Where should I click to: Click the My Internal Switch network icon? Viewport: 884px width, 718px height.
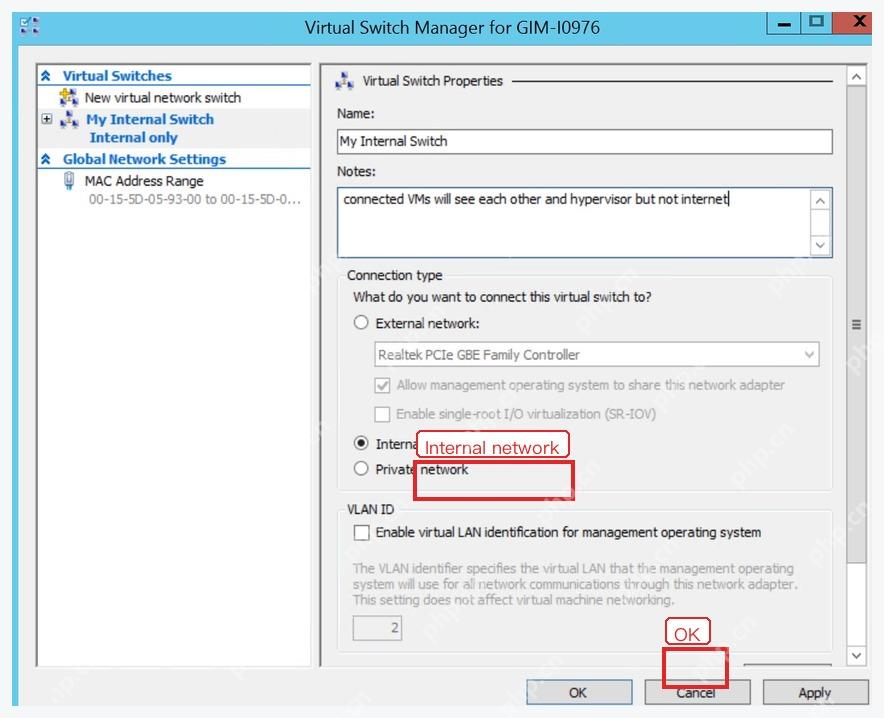[x=69, y=119]
